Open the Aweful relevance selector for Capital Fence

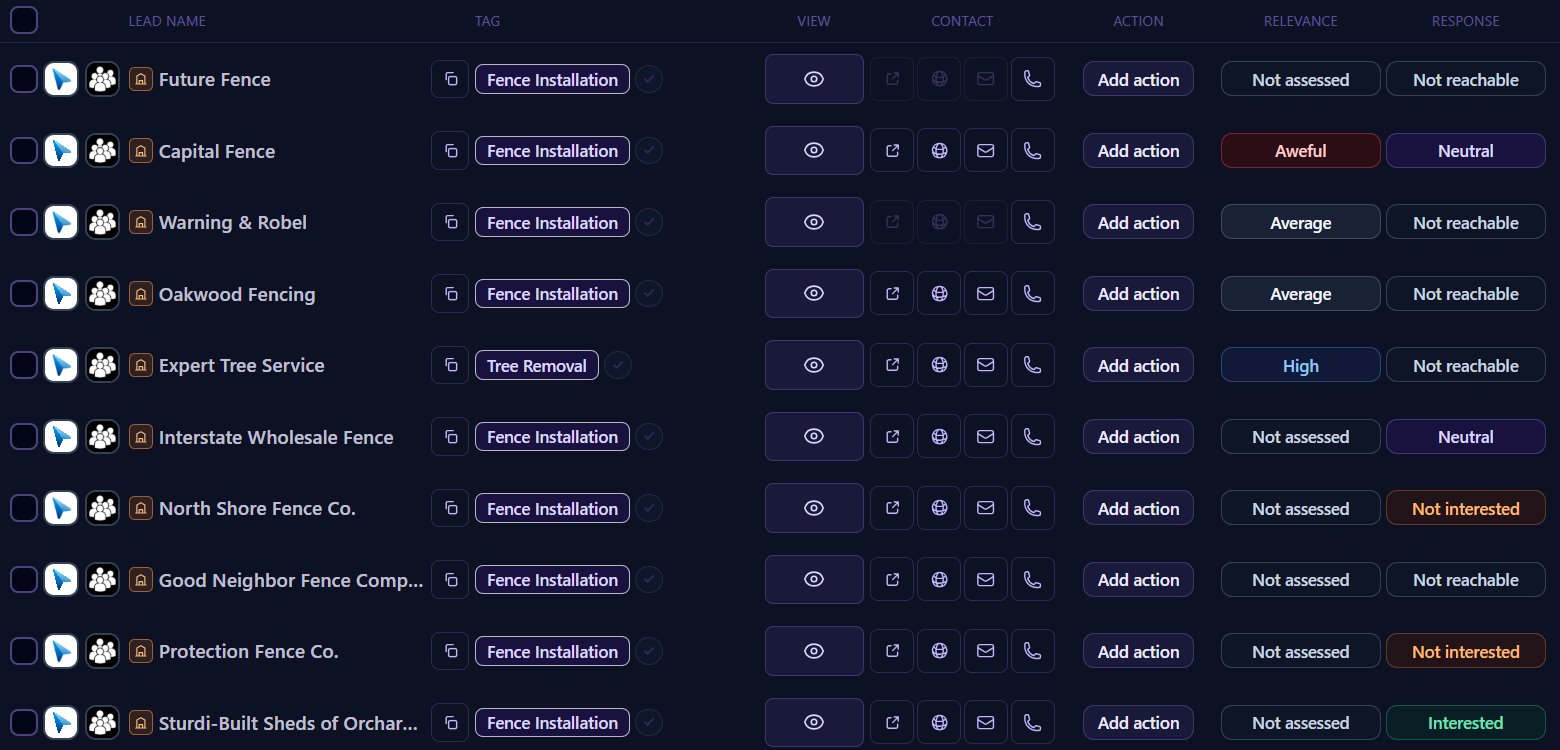[1301, 151]
